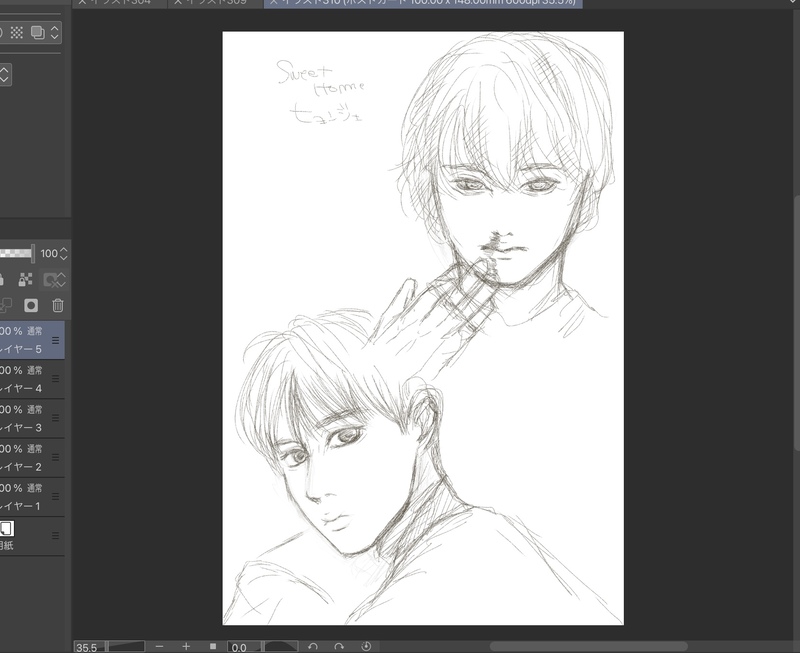800x653 pixels.
Task: Click the vertical canvas scrollbar
Action: 796,322
